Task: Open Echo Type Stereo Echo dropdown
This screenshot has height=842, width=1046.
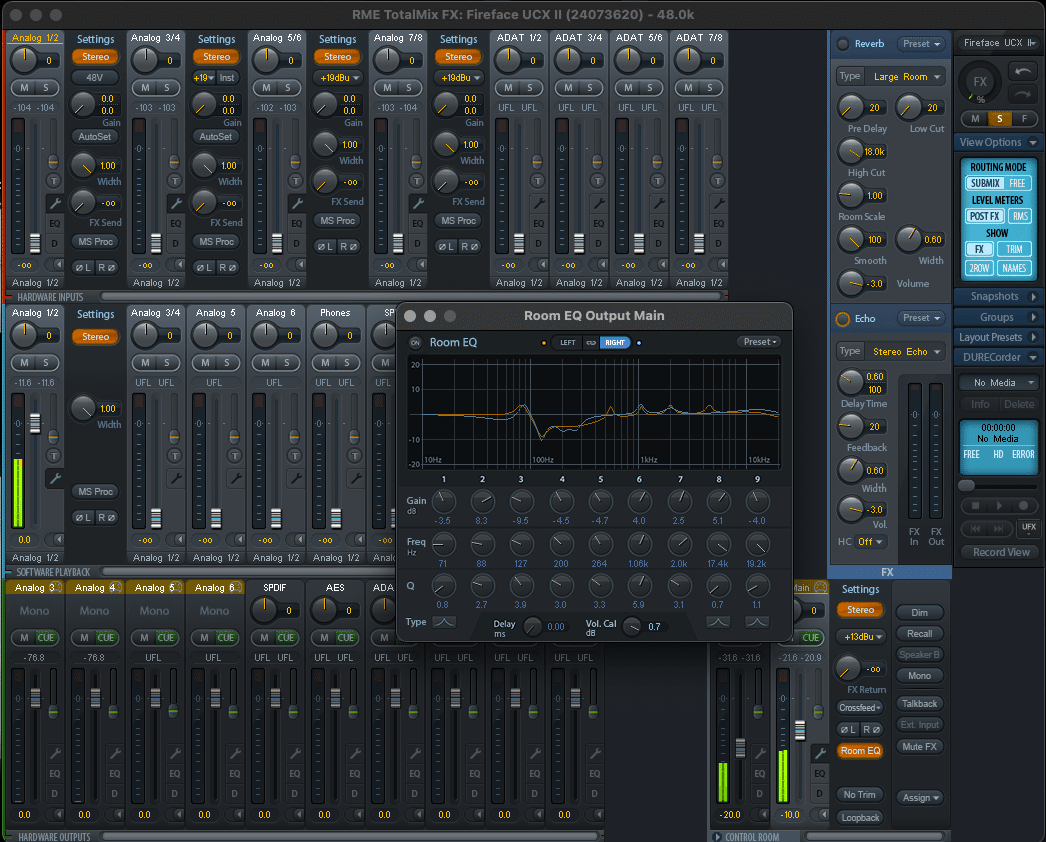Action: 906,352
